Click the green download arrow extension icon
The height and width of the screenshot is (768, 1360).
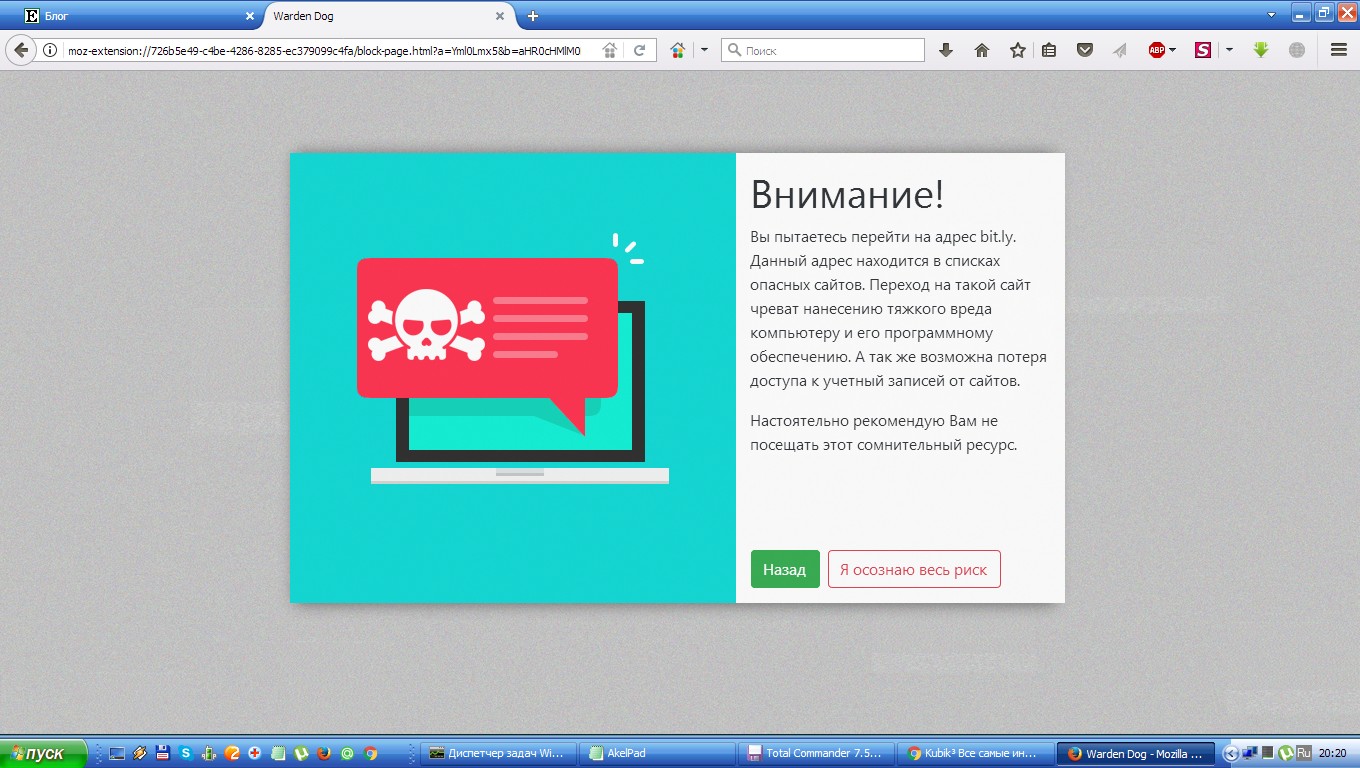click(x=1261, y=50)
